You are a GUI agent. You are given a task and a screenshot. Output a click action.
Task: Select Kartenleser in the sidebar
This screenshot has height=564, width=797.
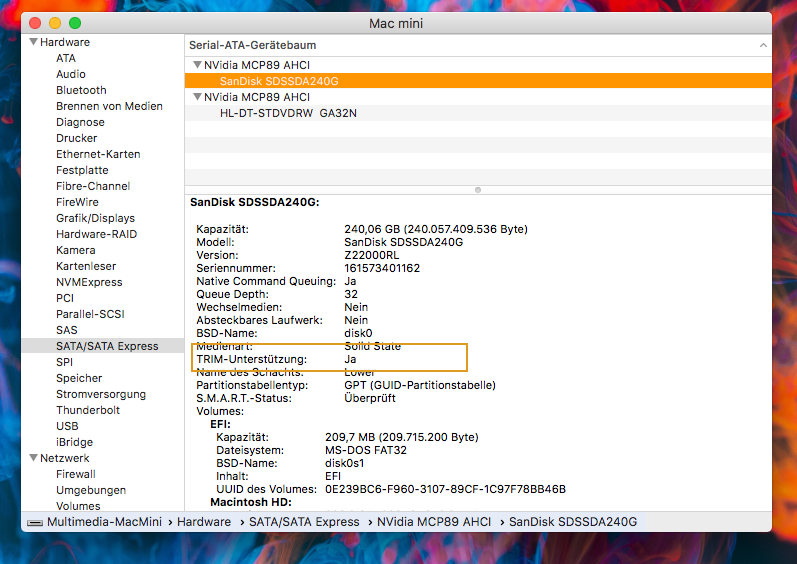pyautogui.click(x=86, y=266)
